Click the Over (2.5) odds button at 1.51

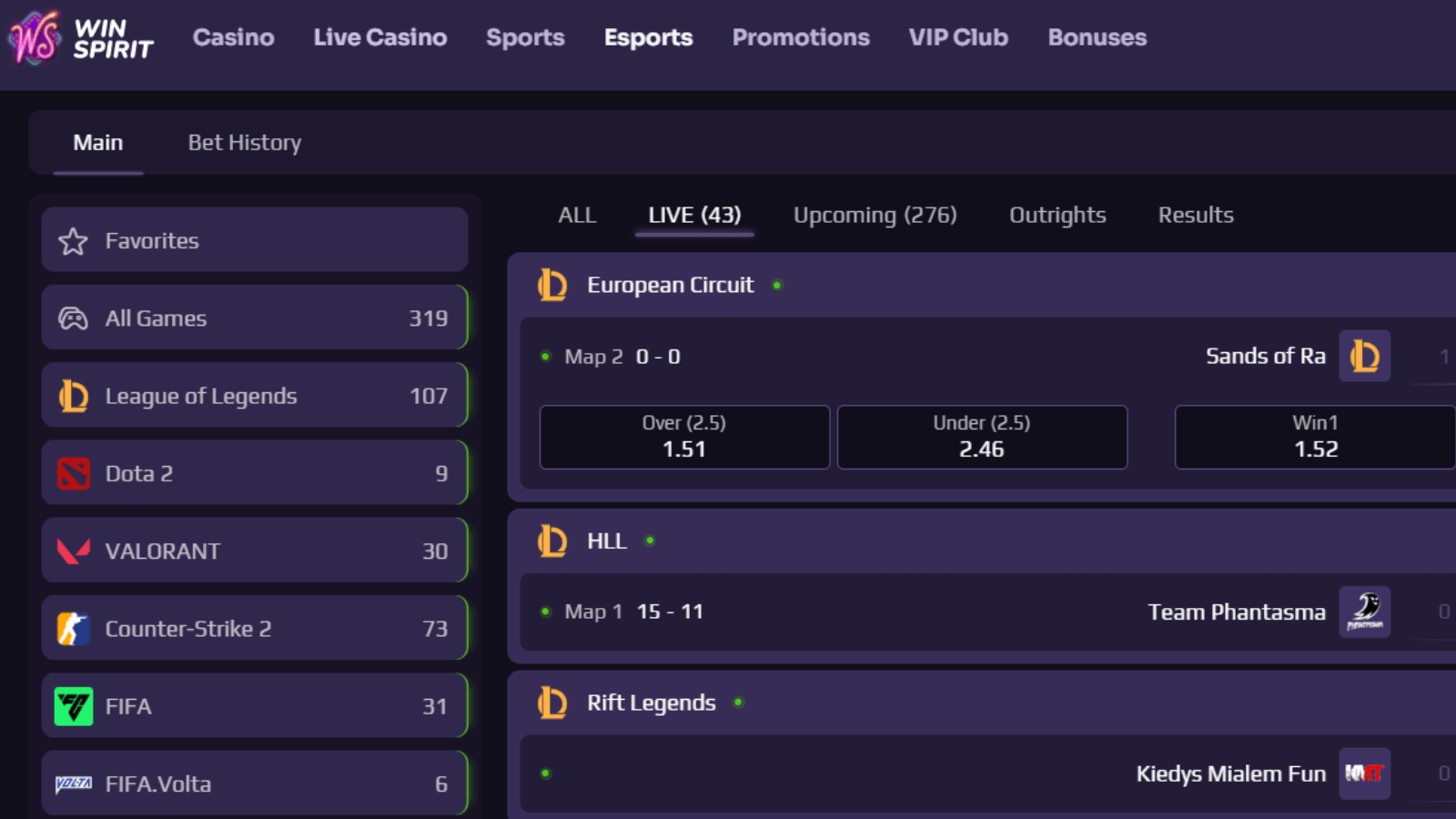[683, 437]
